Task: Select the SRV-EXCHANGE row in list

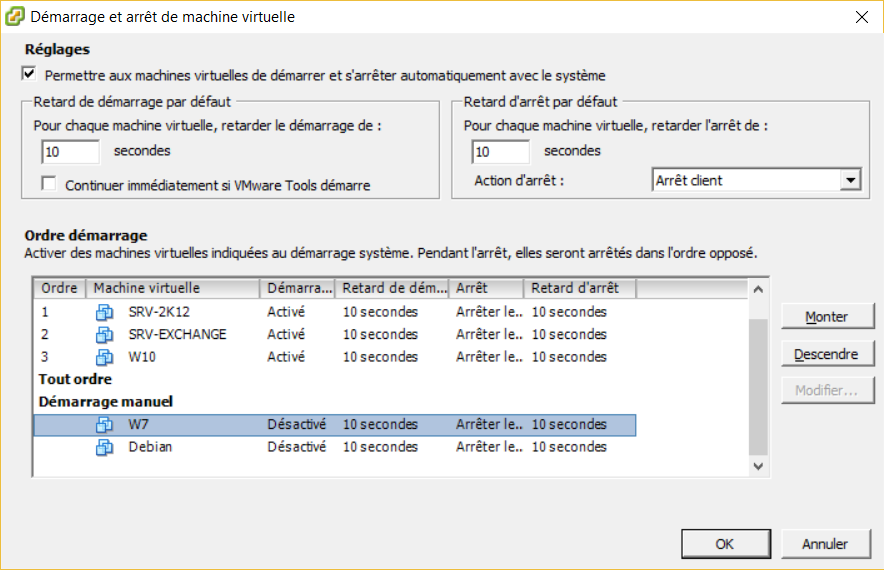Action: (335, 334)
